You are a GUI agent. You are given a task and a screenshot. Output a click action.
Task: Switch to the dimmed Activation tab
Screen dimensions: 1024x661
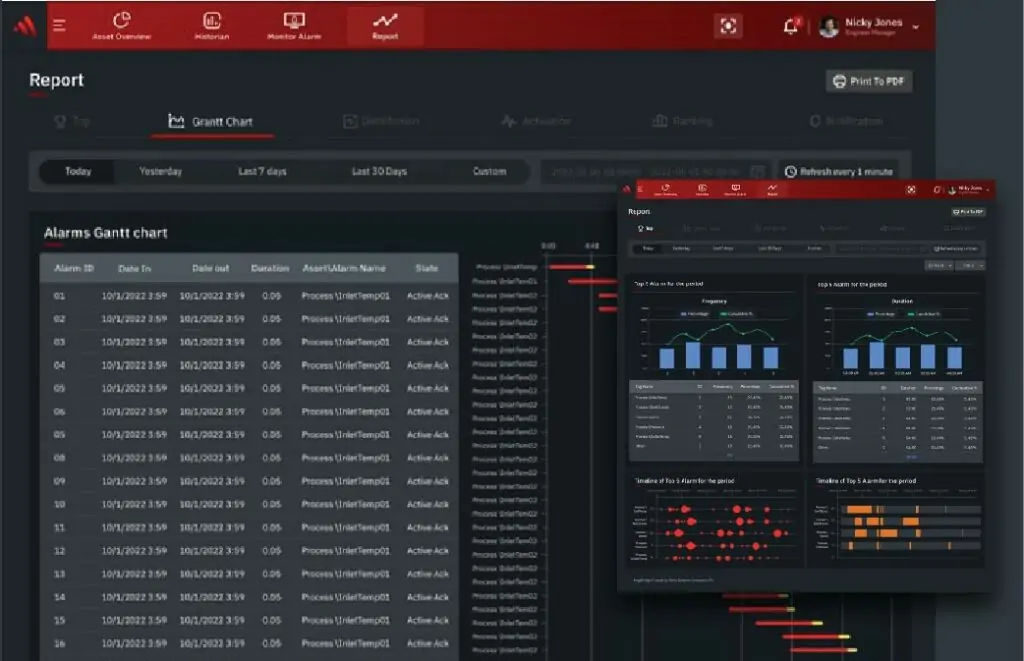tap(536, 121)
